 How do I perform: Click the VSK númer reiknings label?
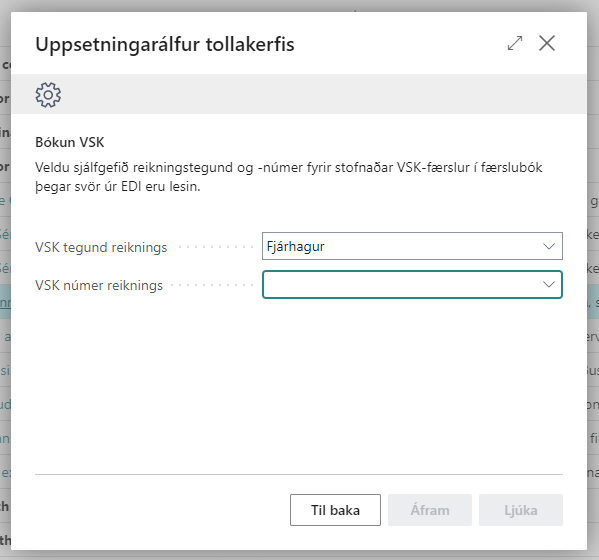point(99,285)
